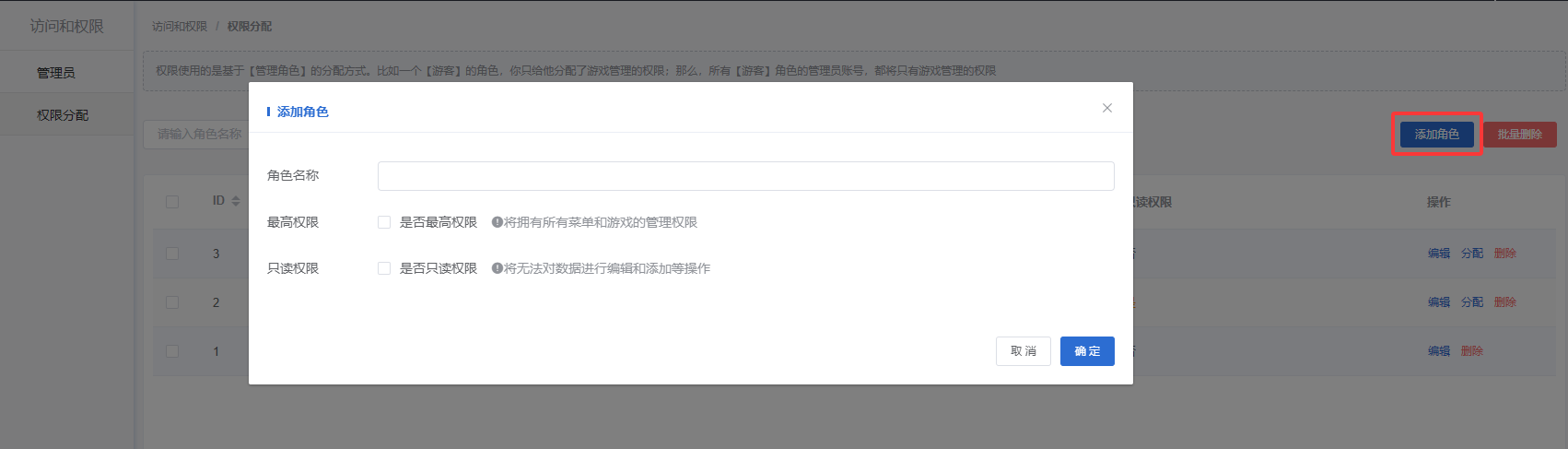Click 删除 for row ID 3
Screen dimensions: 1568x449
pyautogui.click(x=1505, y=254)
